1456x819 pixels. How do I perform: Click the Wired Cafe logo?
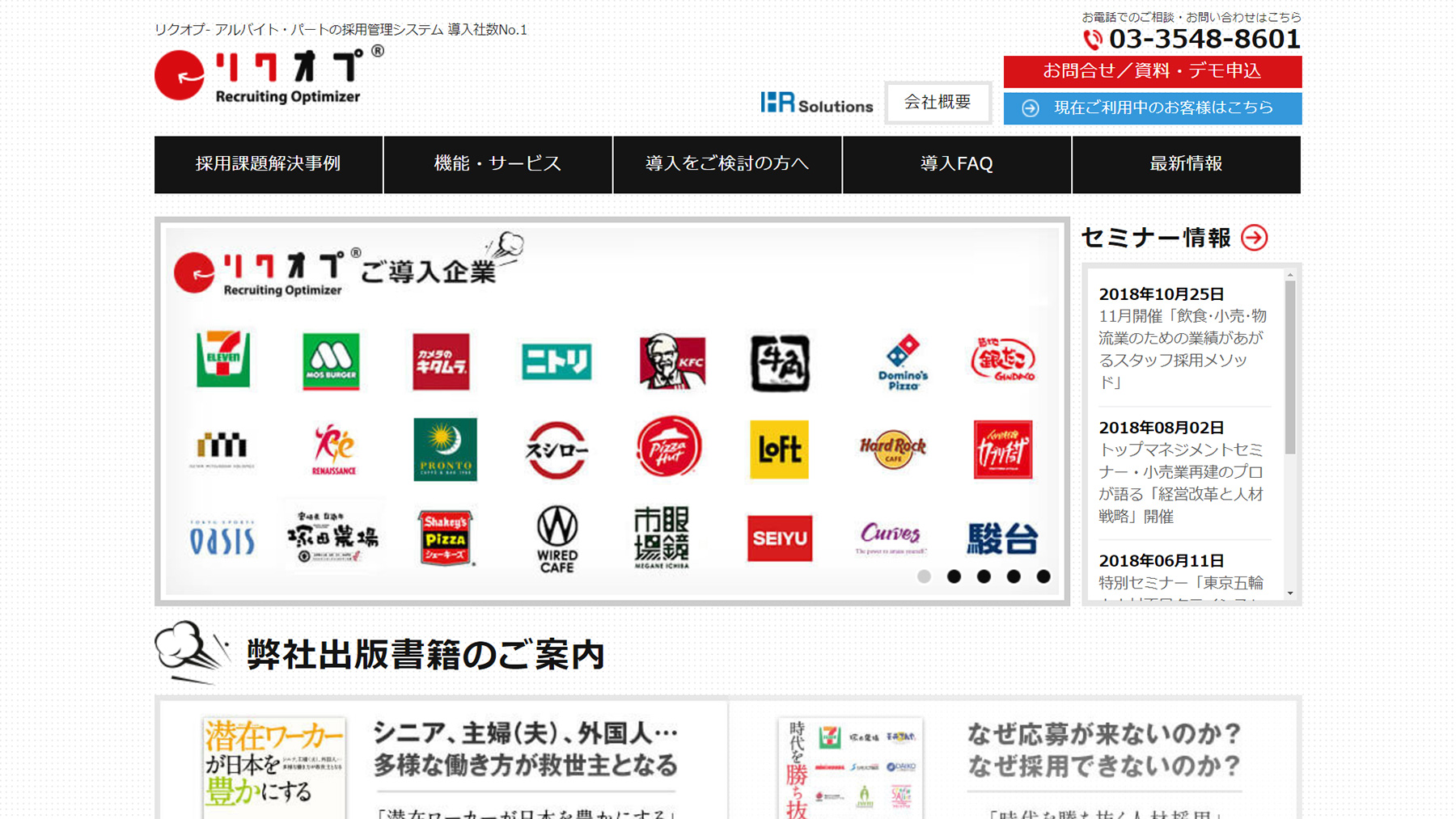(557, 539)
